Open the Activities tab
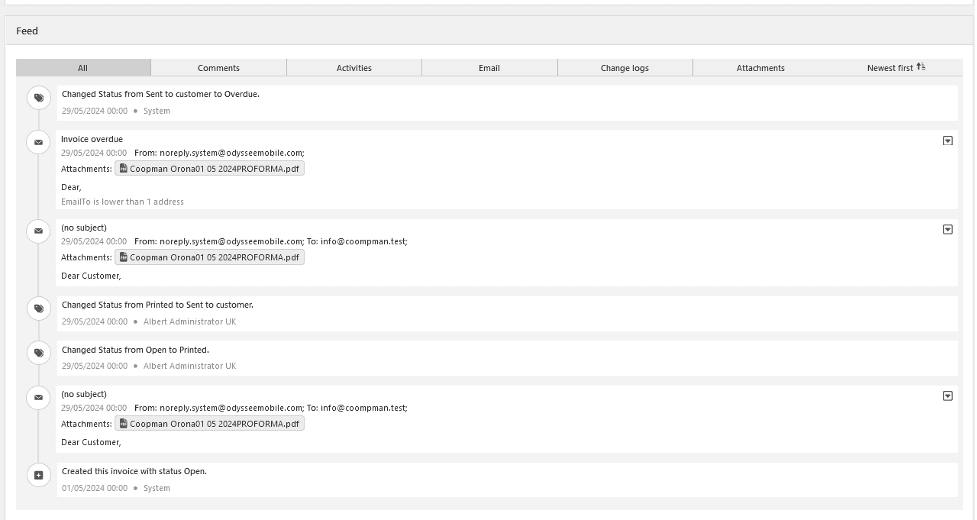977x520 pixels. point(354,68)
